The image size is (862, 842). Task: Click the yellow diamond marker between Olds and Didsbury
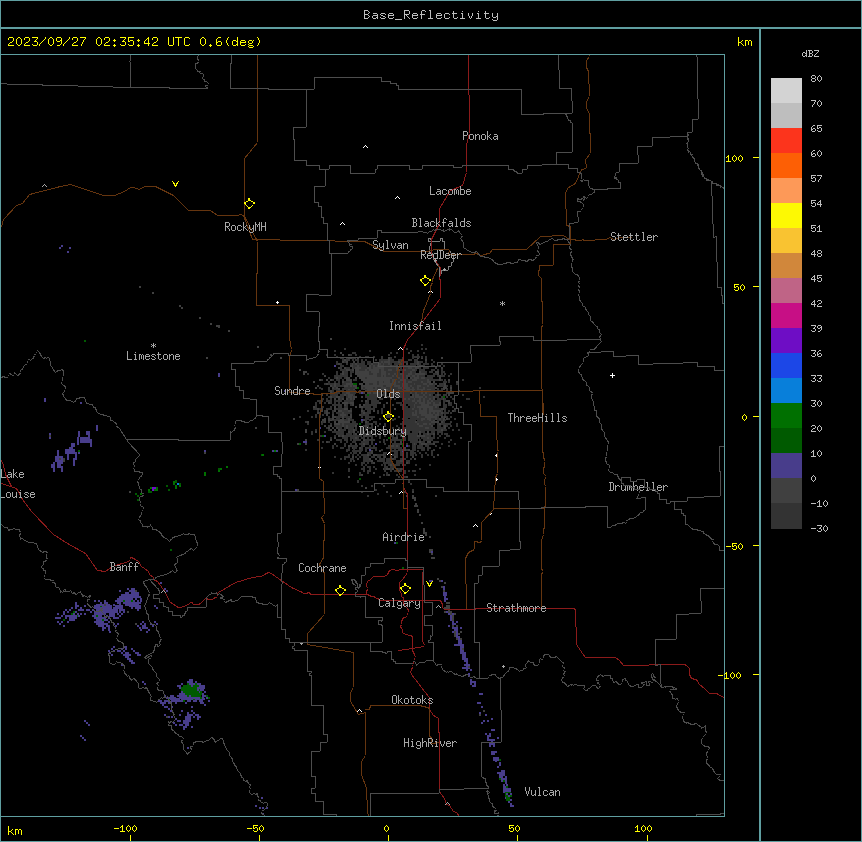click(389, 417)
